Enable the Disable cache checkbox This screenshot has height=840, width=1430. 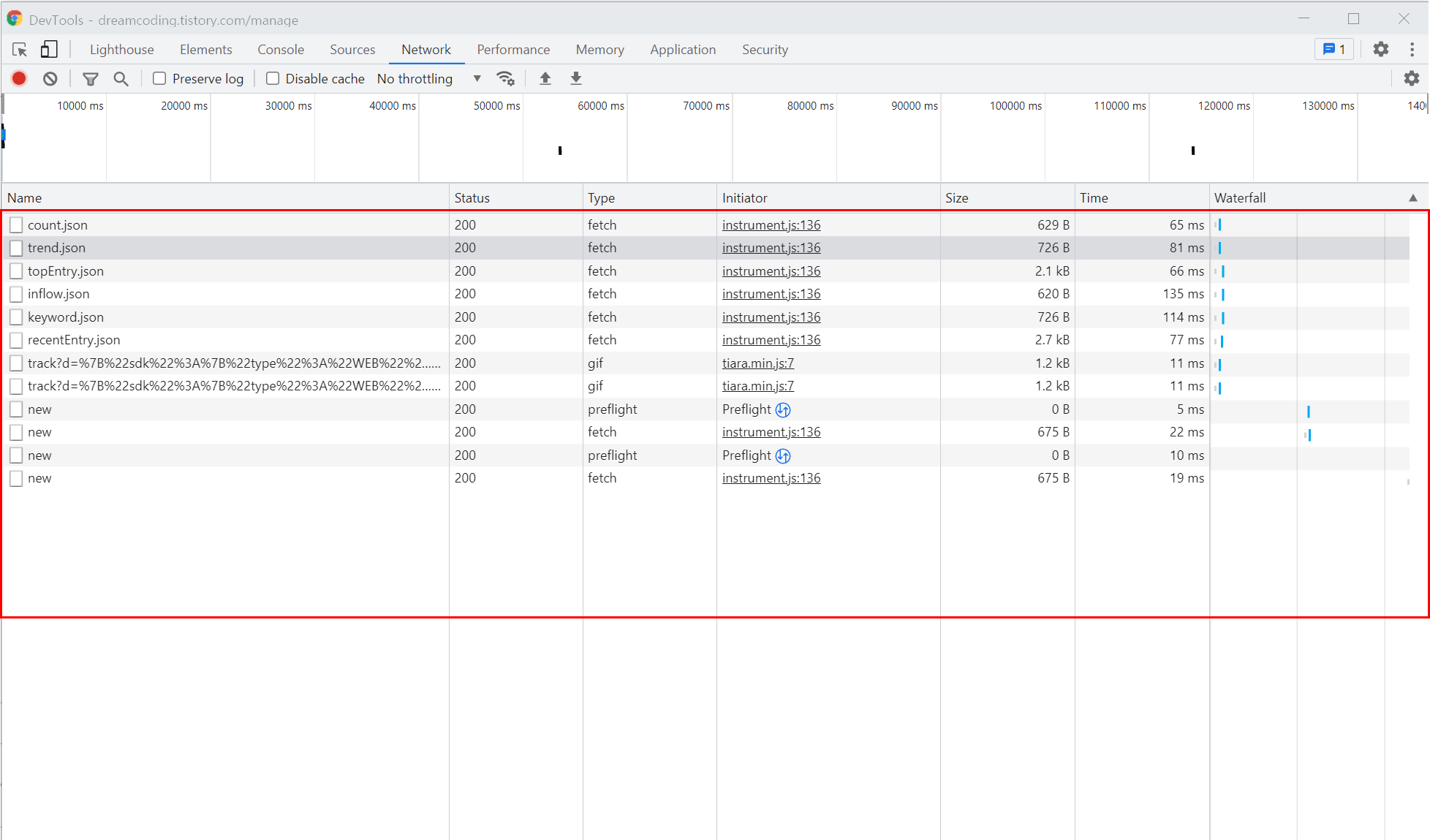tap(273, 78)
